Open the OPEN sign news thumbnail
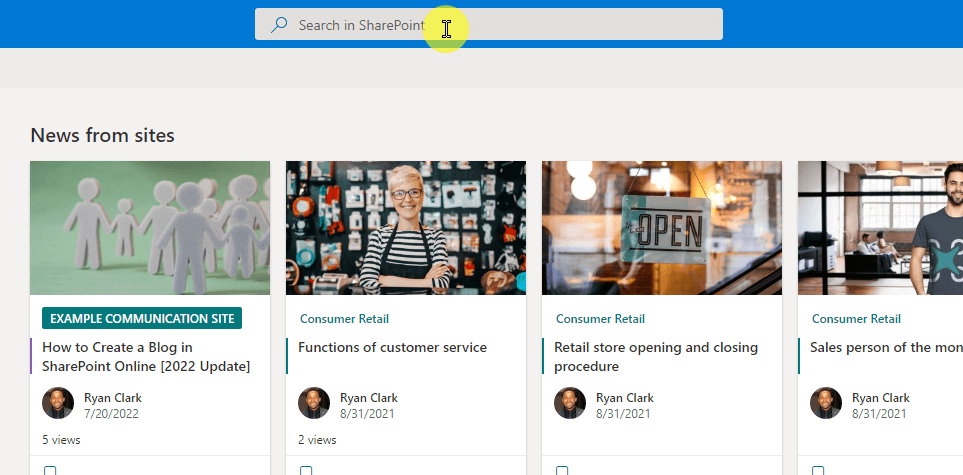The width and height of the screenshot is (963, 475). pos(662,228)
